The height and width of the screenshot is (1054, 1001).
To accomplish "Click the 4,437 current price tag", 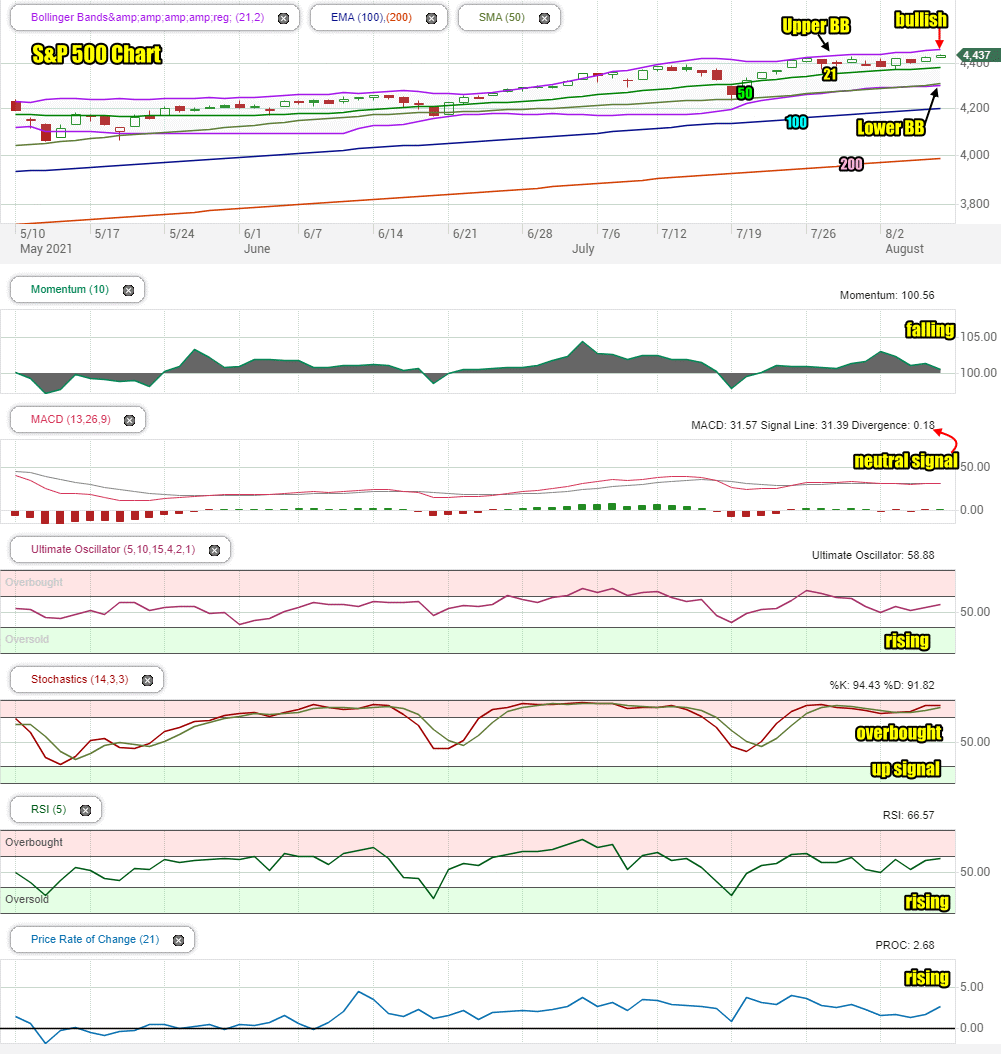I will 977,55.
